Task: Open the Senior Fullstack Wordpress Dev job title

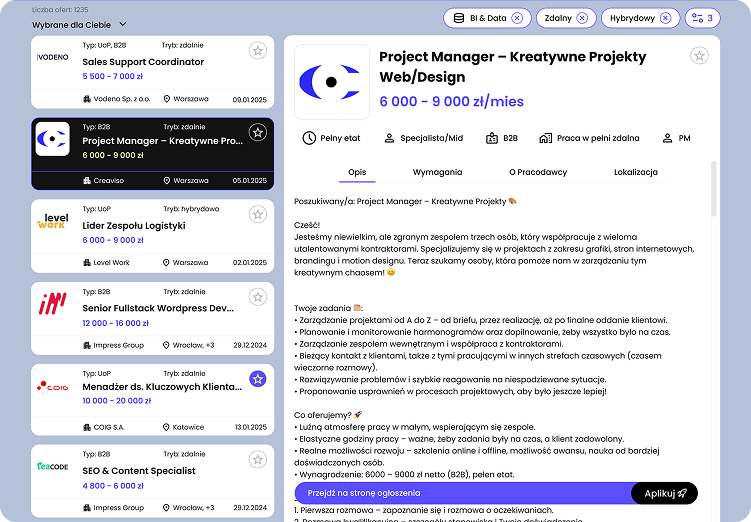Action: [158, 308]
